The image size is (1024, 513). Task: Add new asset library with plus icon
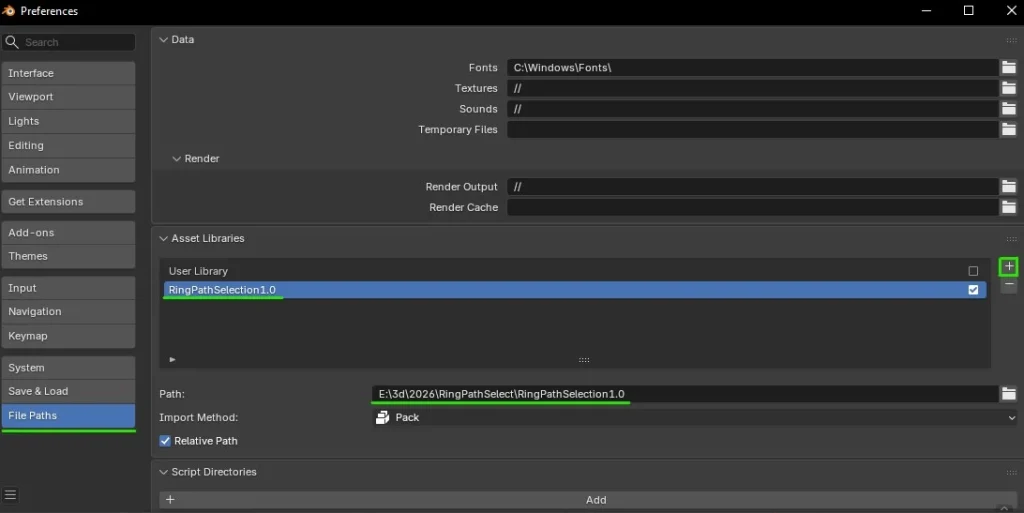pos(1009,267)
